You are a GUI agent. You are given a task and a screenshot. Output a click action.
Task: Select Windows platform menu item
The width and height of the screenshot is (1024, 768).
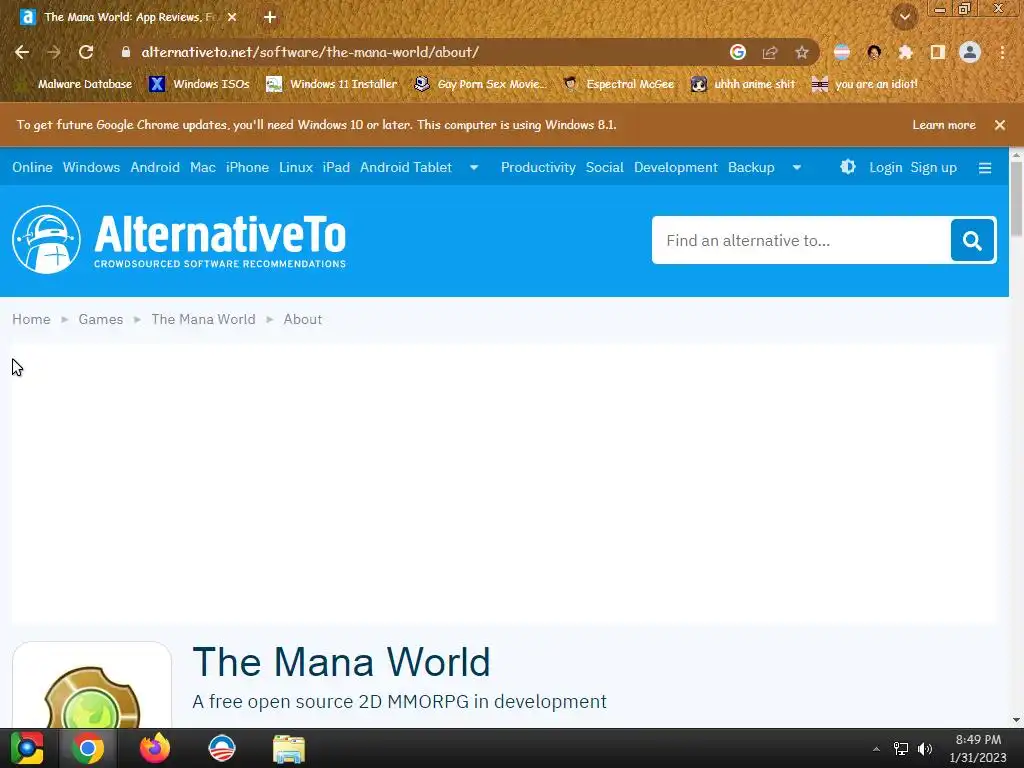(91, 167)
